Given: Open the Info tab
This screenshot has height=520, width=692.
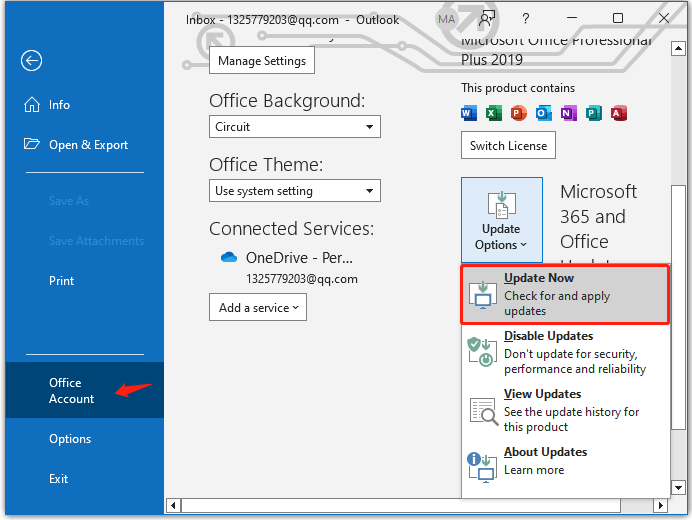Looking at the screenshot, I should (x=84, y=105).
